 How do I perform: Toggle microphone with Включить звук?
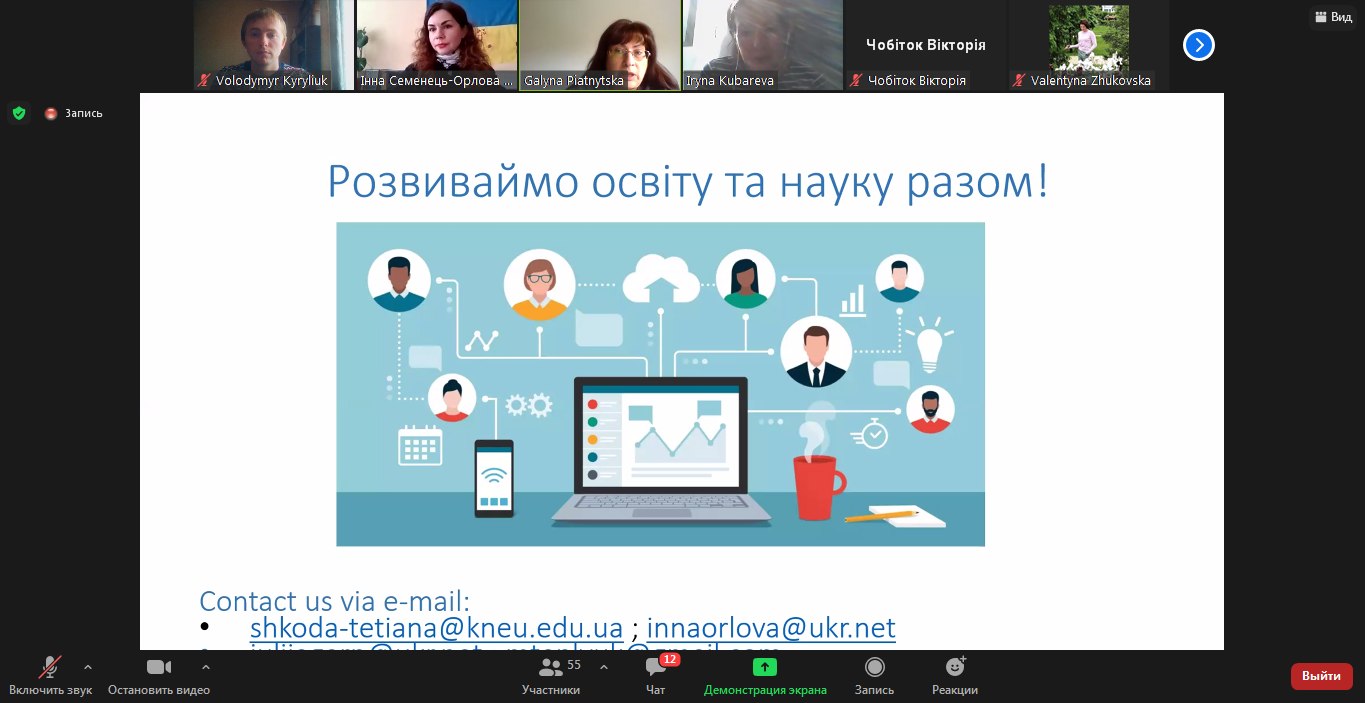point(50,676)
